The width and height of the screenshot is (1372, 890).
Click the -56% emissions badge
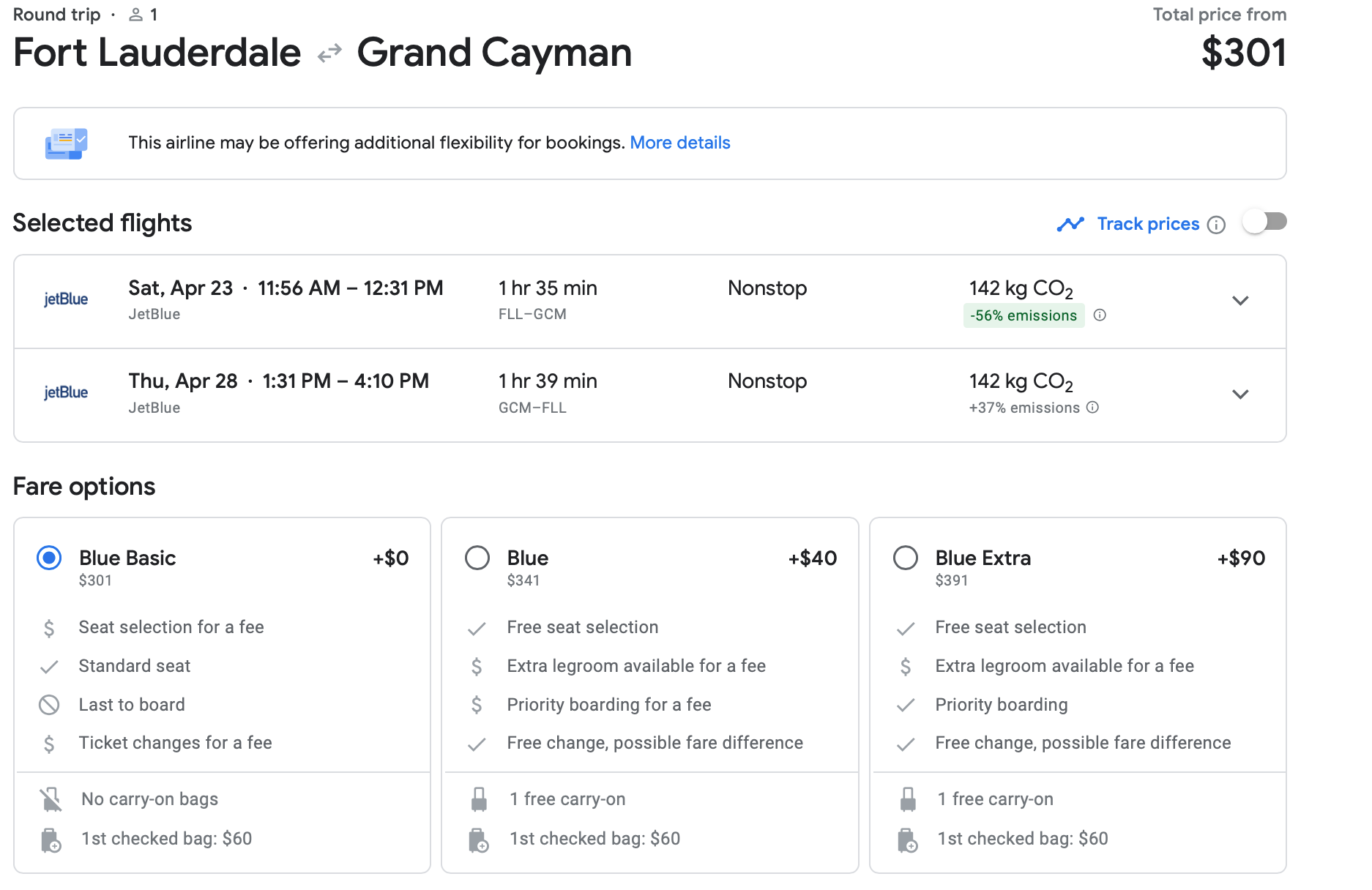pos(1024,315)
